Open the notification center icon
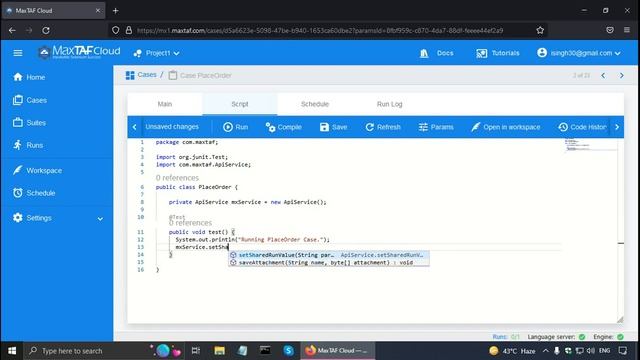The width and height of the screenshot is (640, 360). [x=623, y=351]
